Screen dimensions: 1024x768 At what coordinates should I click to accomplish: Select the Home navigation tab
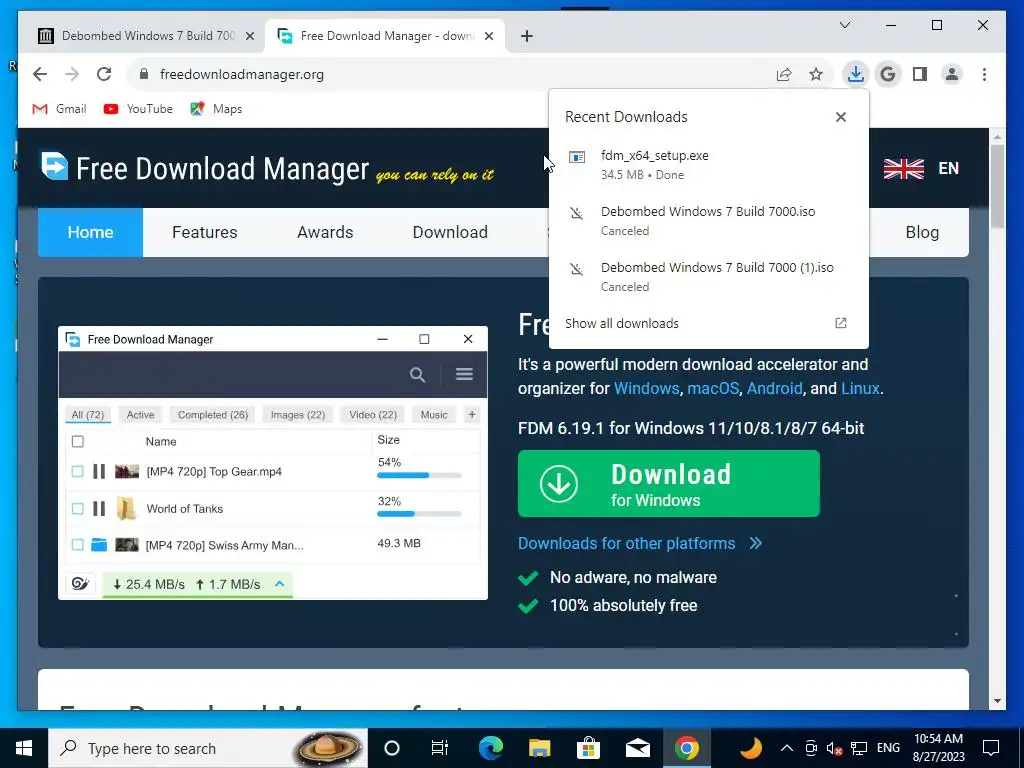point(90,232)
